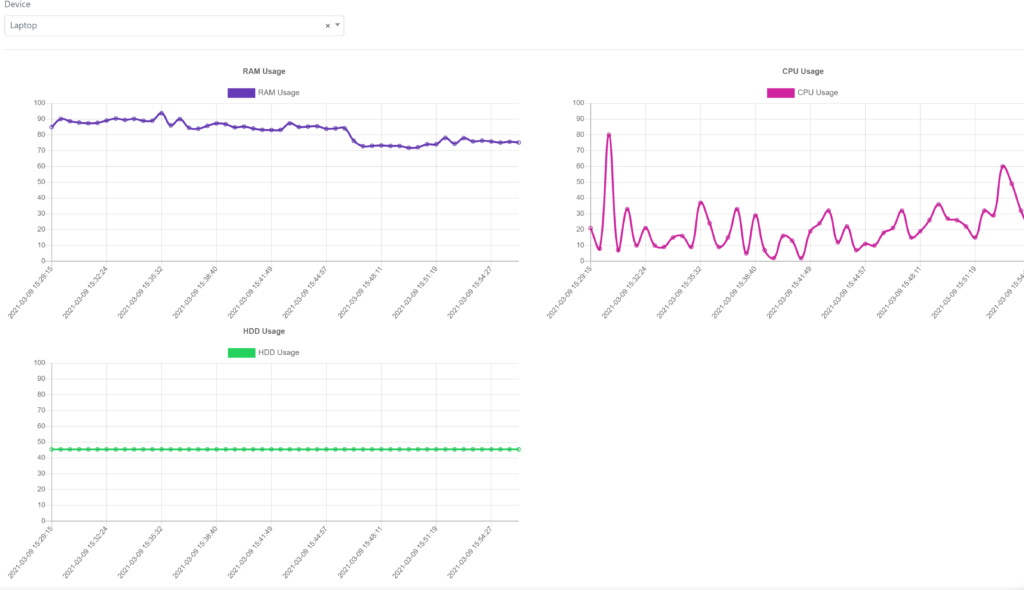Screen dimensions: 1024x590
Task: Click the last HDD Usage data point
Action: point(519,450)
